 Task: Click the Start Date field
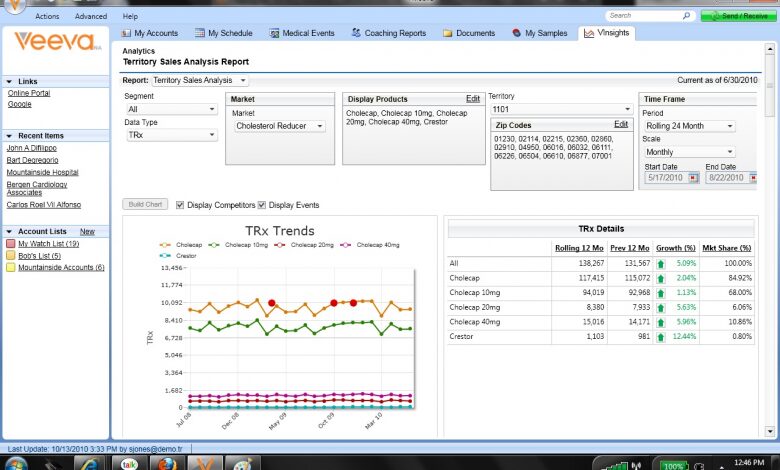(x=666, y=178)
